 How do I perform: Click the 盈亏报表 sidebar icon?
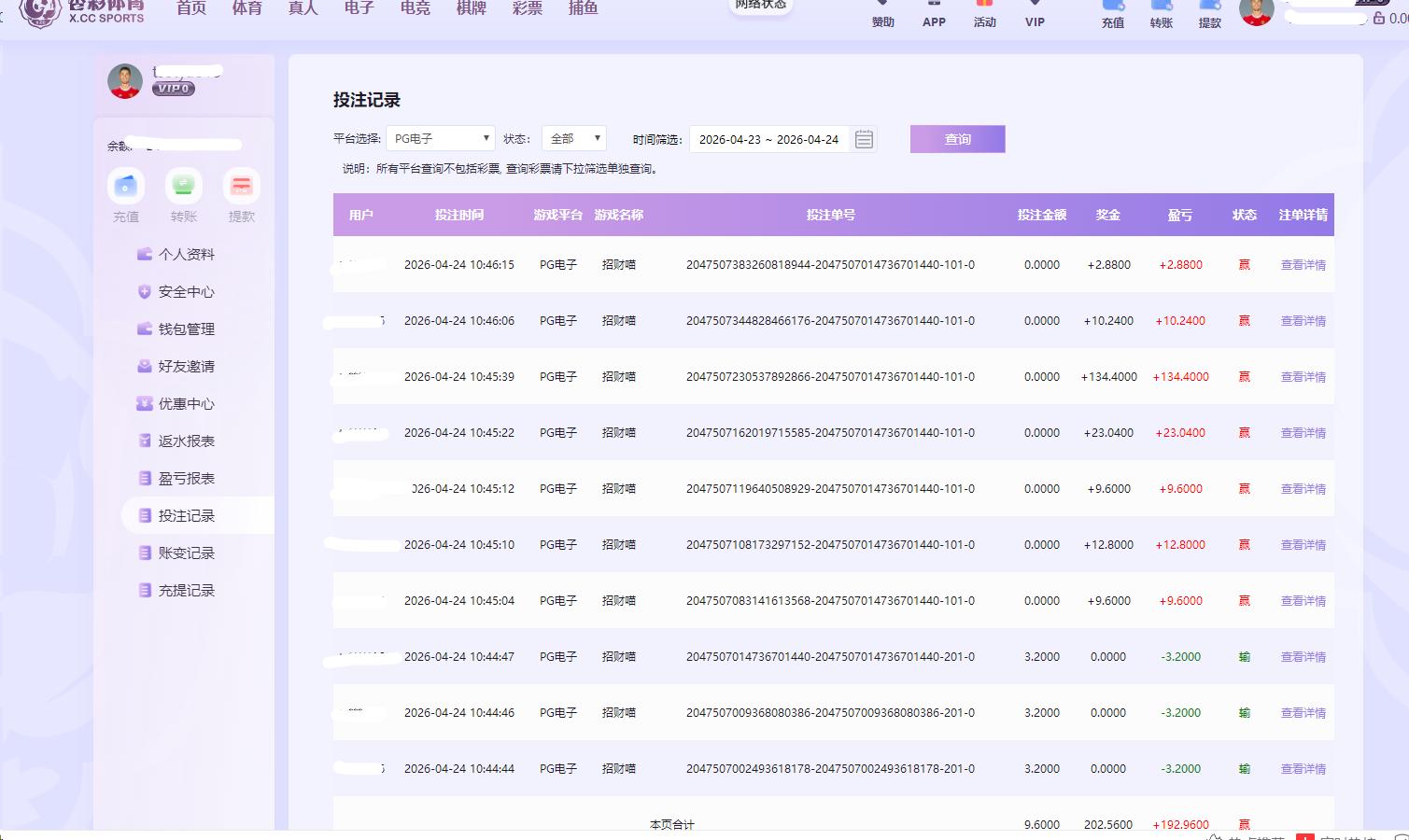tap(144, 478)
